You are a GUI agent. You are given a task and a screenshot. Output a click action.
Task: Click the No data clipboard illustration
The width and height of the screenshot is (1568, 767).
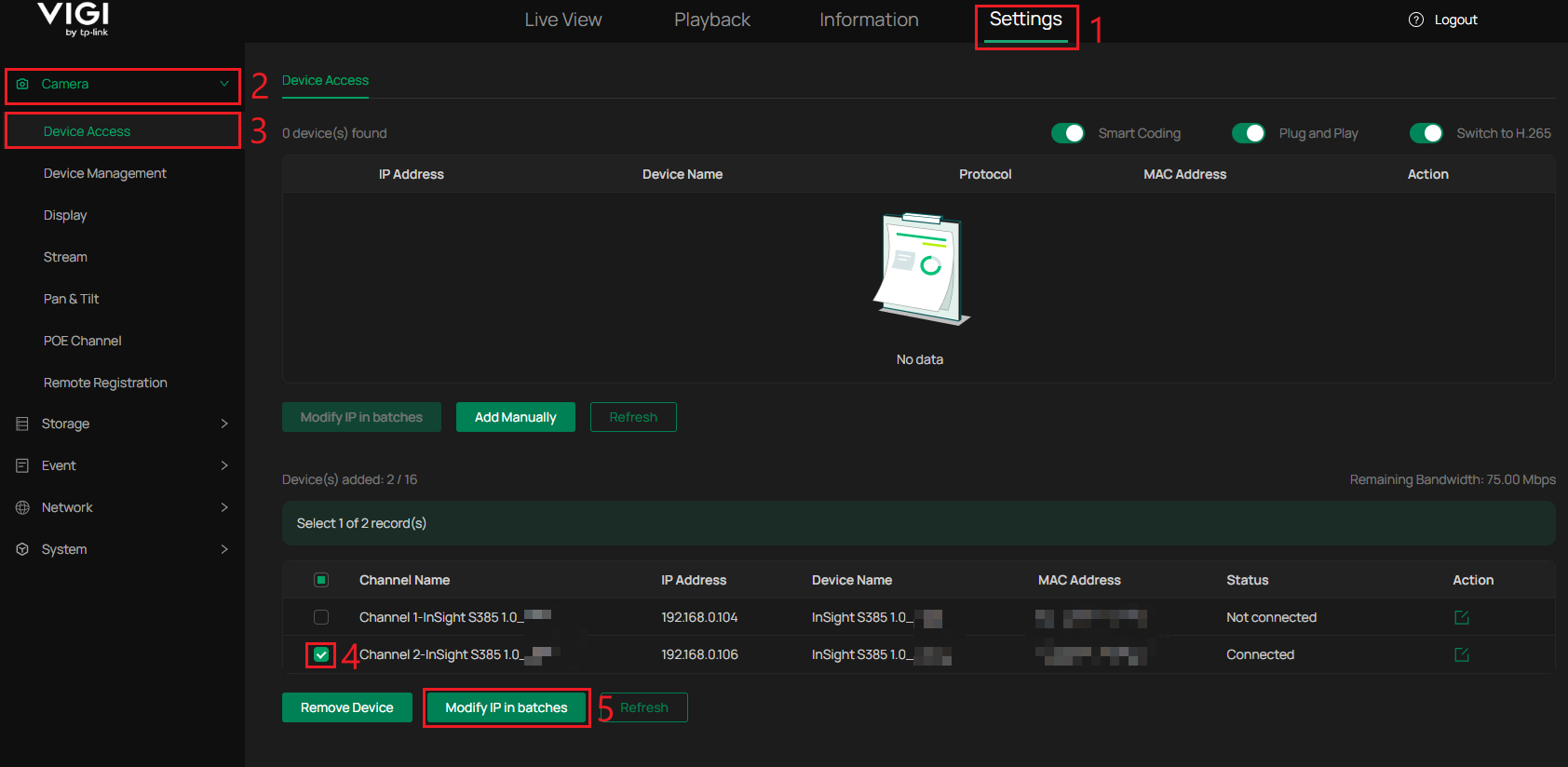tap(921, 269)
